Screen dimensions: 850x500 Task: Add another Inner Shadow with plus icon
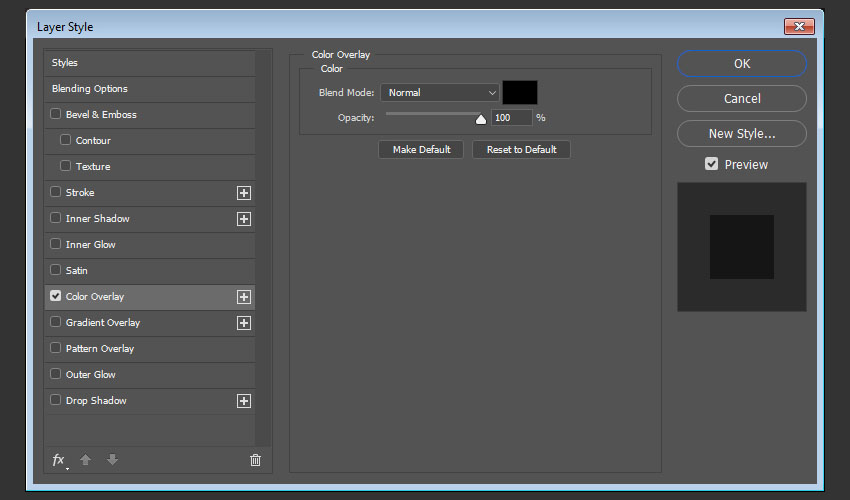(243, 219)
